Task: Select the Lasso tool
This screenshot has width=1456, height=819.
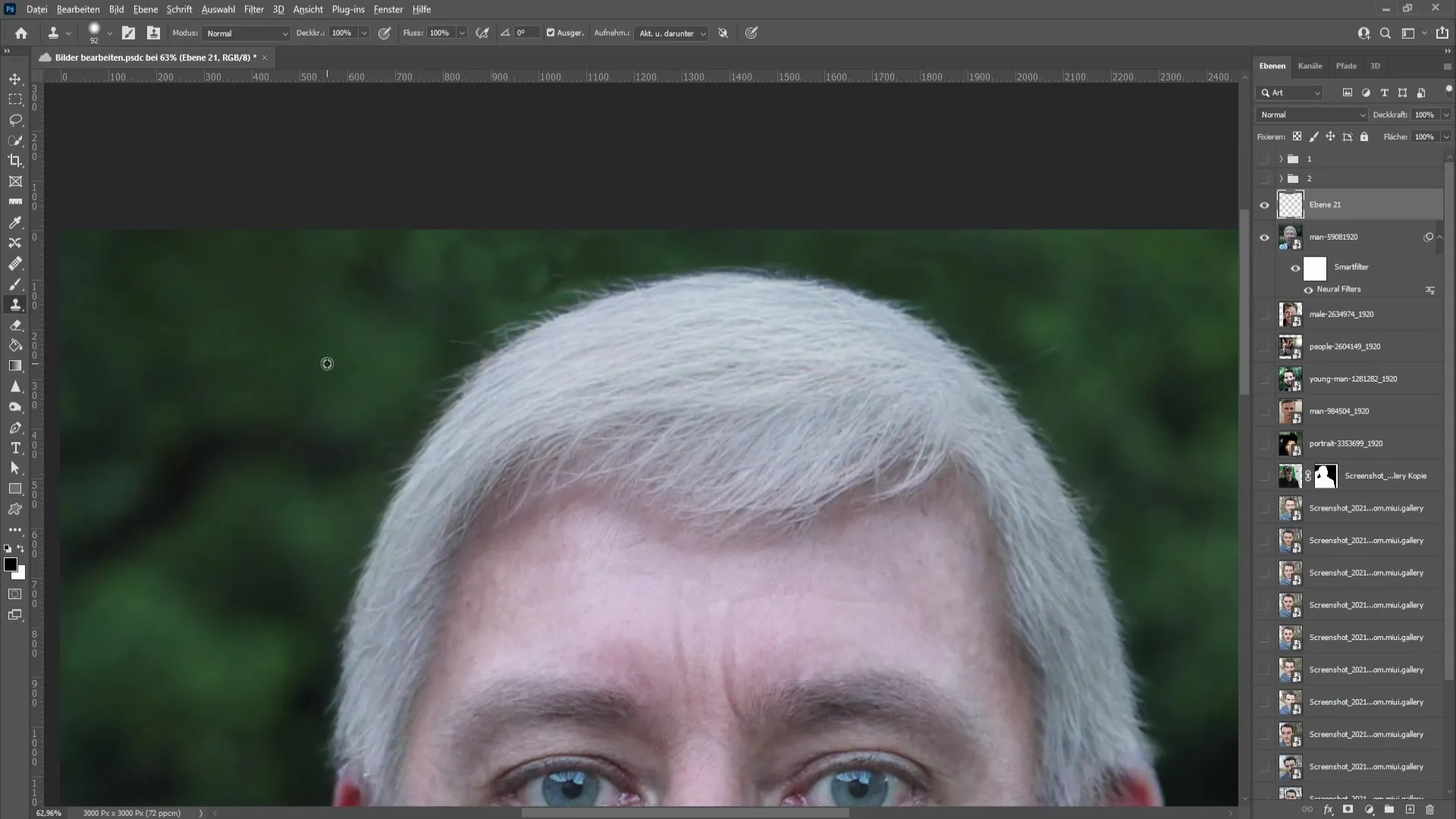Action: point(15,119)
